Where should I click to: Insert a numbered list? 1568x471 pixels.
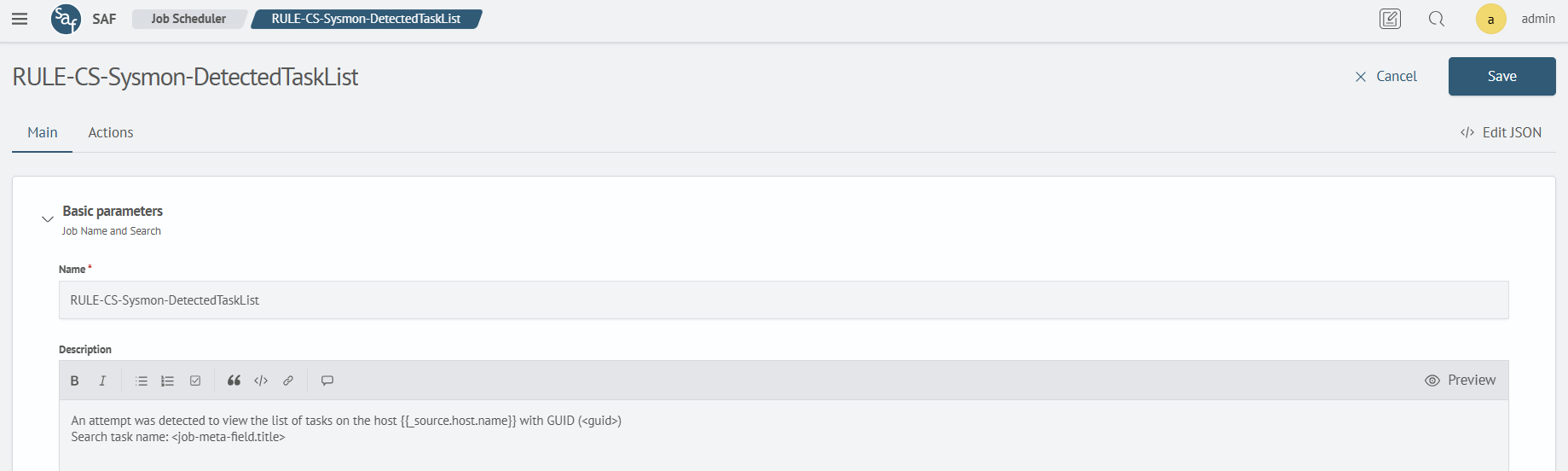pos(168,381)
